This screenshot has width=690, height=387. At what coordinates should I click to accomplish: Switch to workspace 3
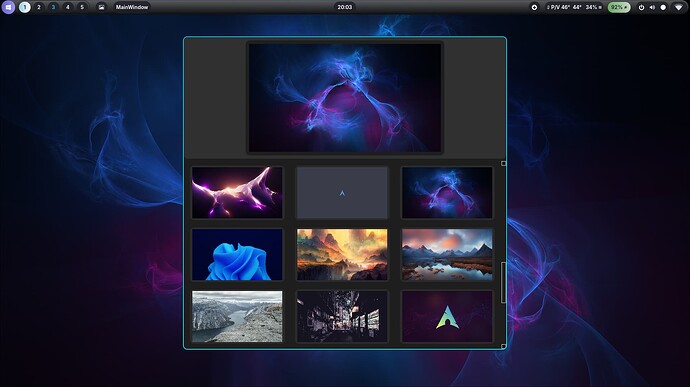[x=53, y=7]
